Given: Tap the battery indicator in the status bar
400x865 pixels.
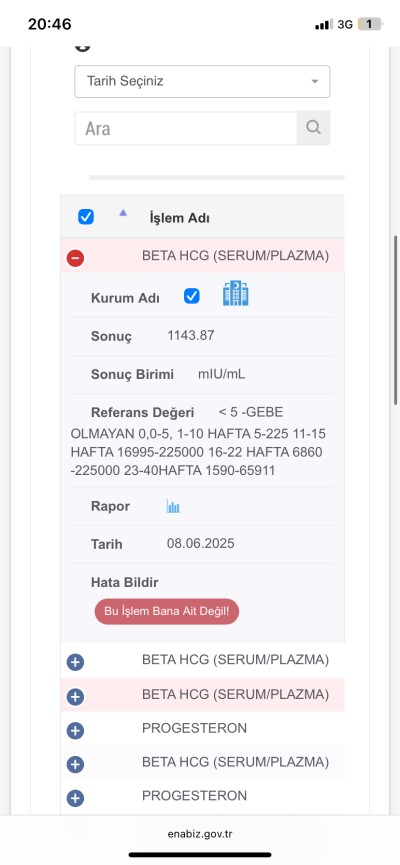Looking at the screenshot, I should pyautogui.click(x=370, y=24).
